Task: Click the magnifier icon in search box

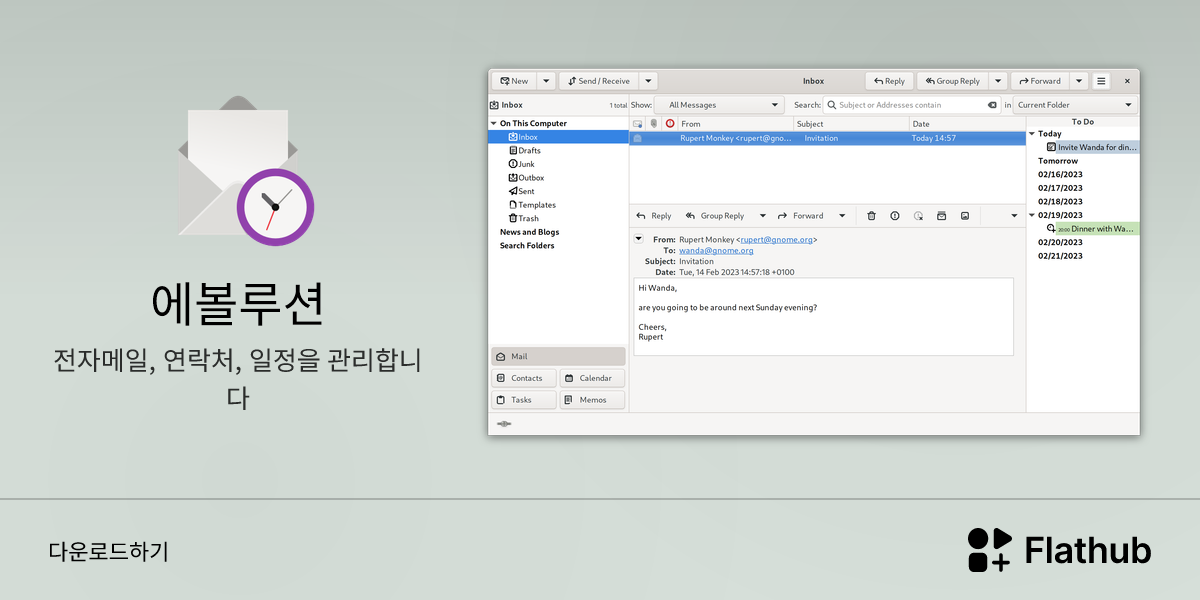Action: tap(831, 105)
